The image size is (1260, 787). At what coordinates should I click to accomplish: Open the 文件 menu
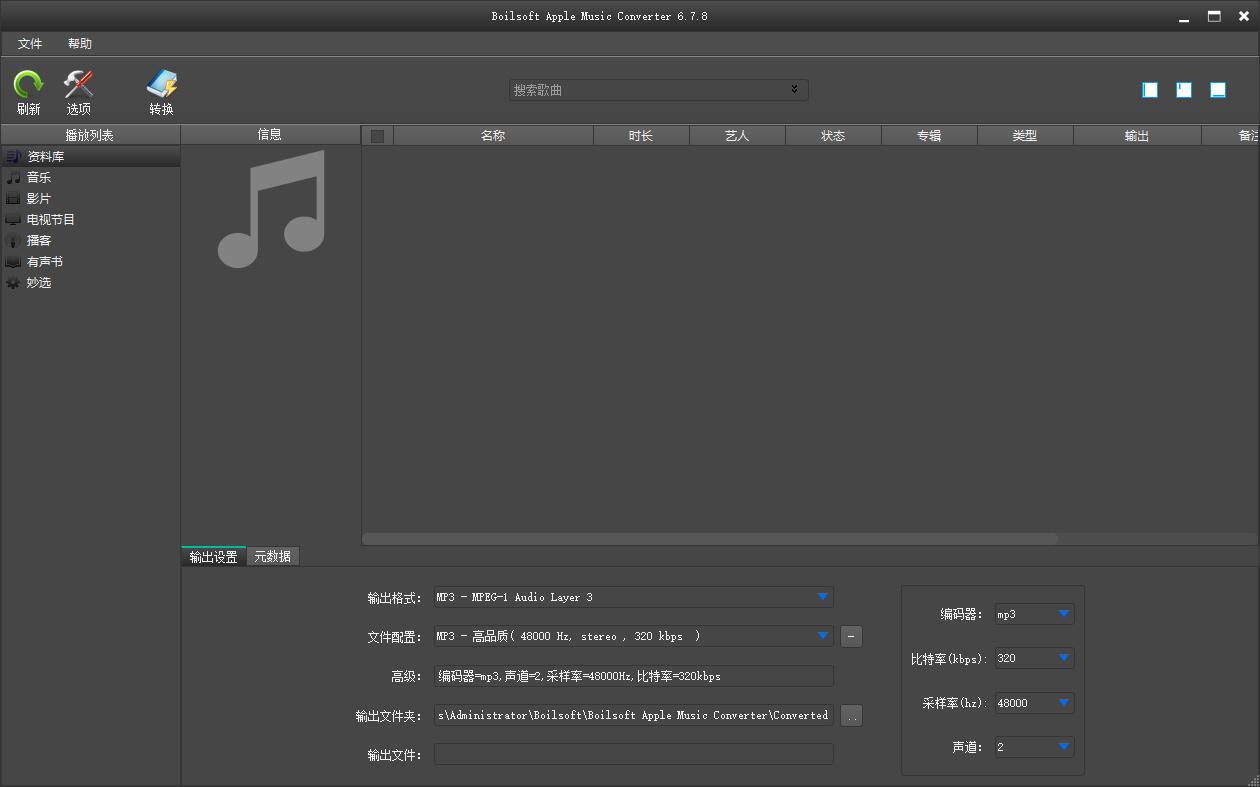[30, 44]
